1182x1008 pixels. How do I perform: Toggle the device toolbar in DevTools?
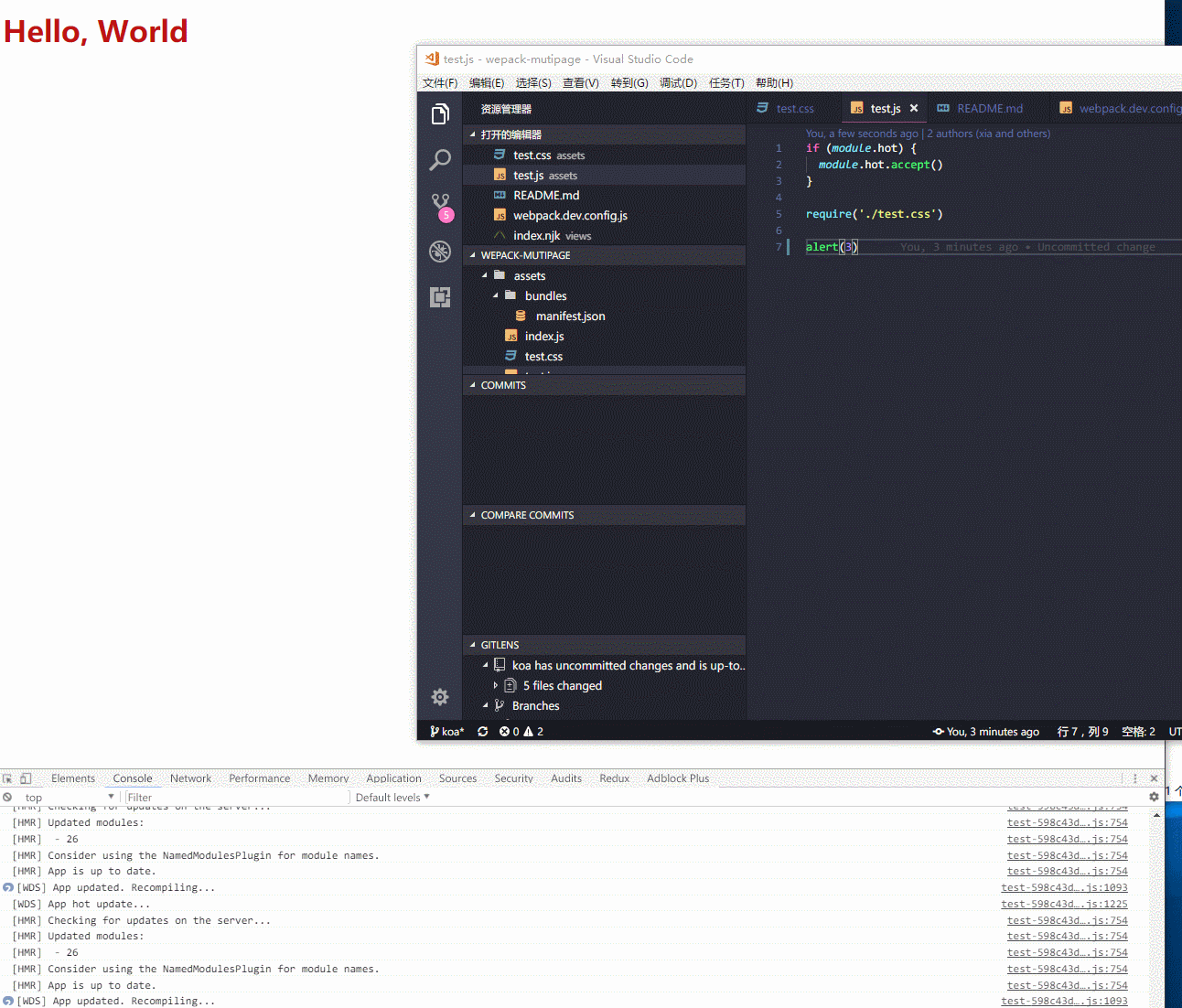coord(26,778)
